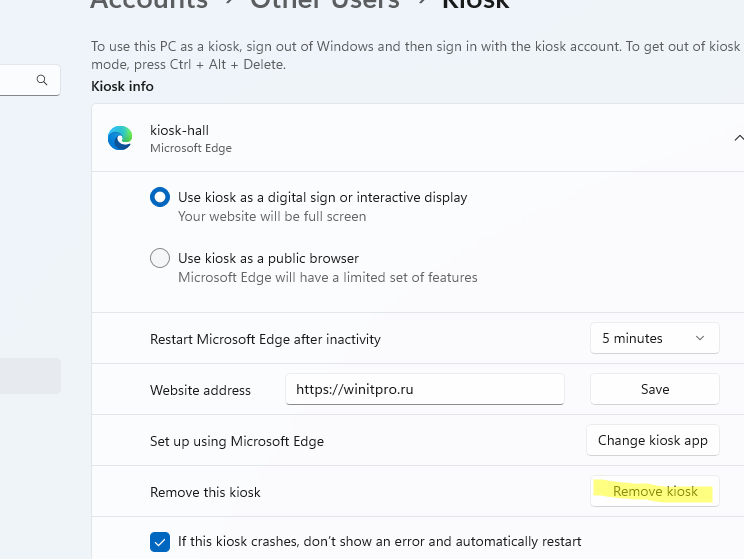Uncheck automatic restart on kiosk crash
The height and width of the screenshot is (559, 744).
(160, 541)
